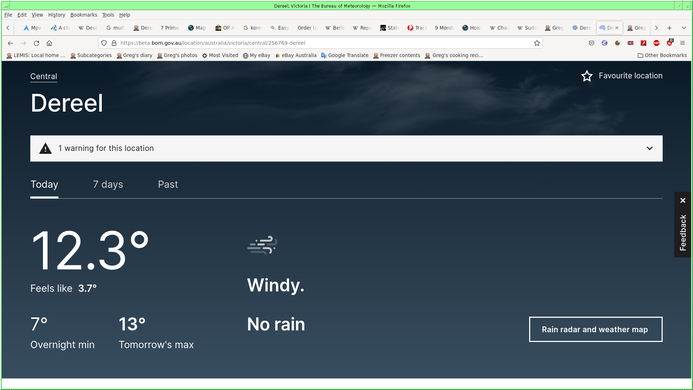This screenshot has width=693, height=390.
Task: Click the red slash-mark extension icon
Action: [644, 43]
